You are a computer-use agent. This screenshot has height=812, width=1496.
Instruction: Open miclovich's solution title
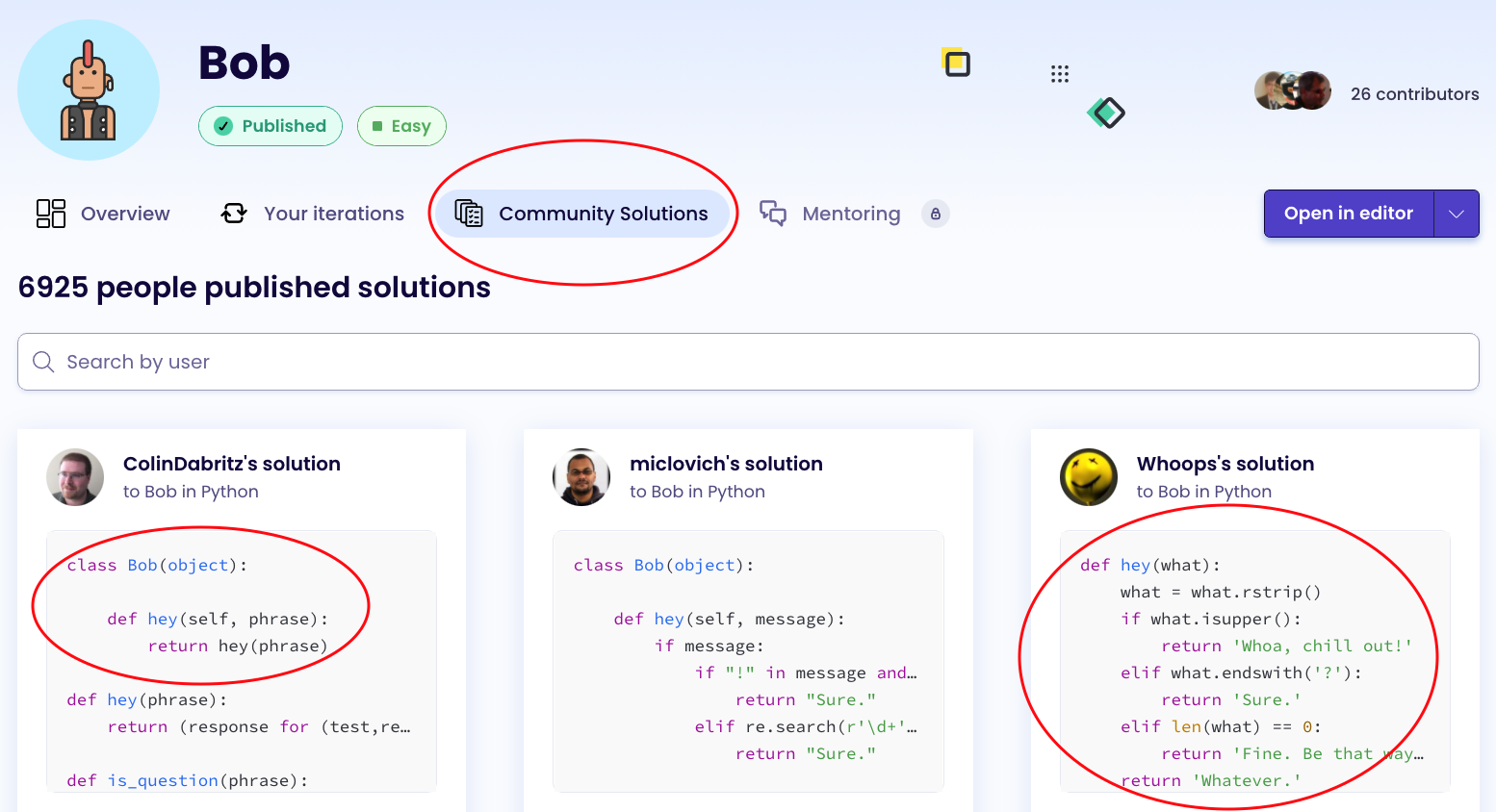[726, 464]
